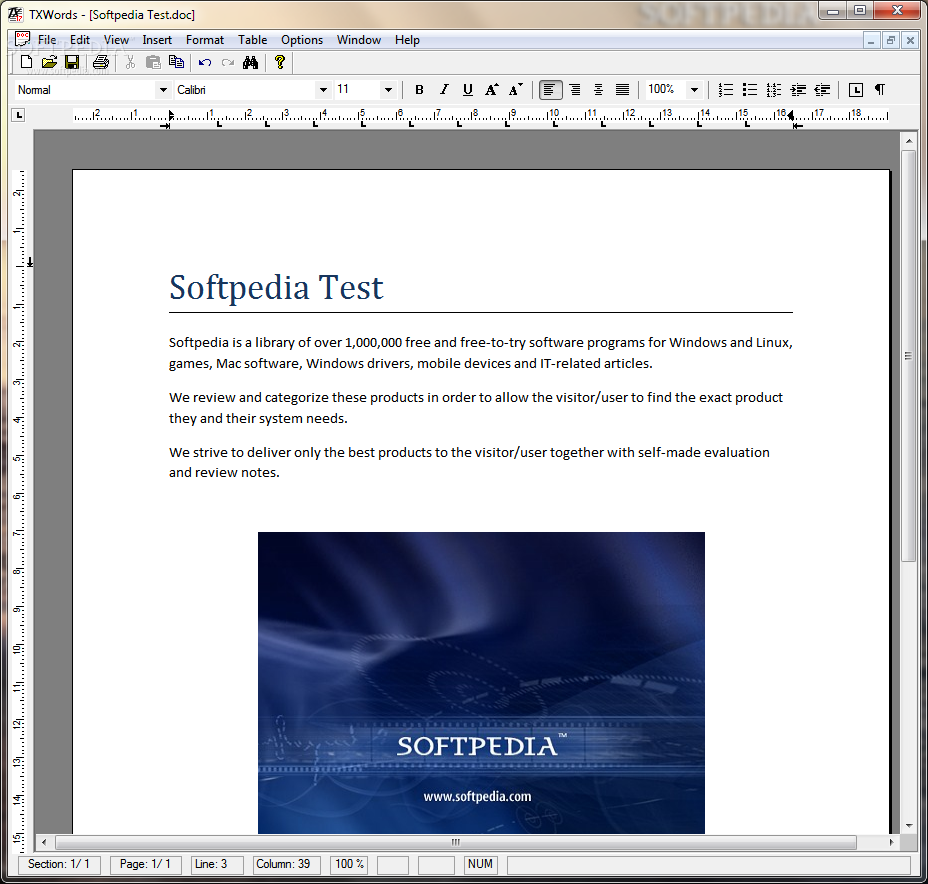Click the yellow question mark help icon
Screen dimensions: 928x884
(280, 62)
